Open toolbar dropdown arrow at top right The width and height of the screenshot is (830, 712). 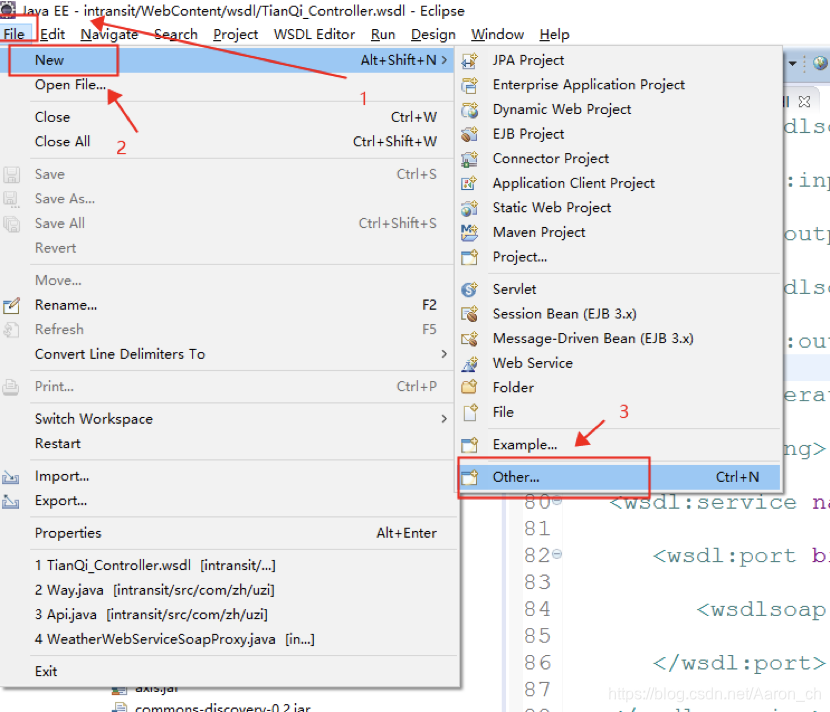[x=792, y=64]
